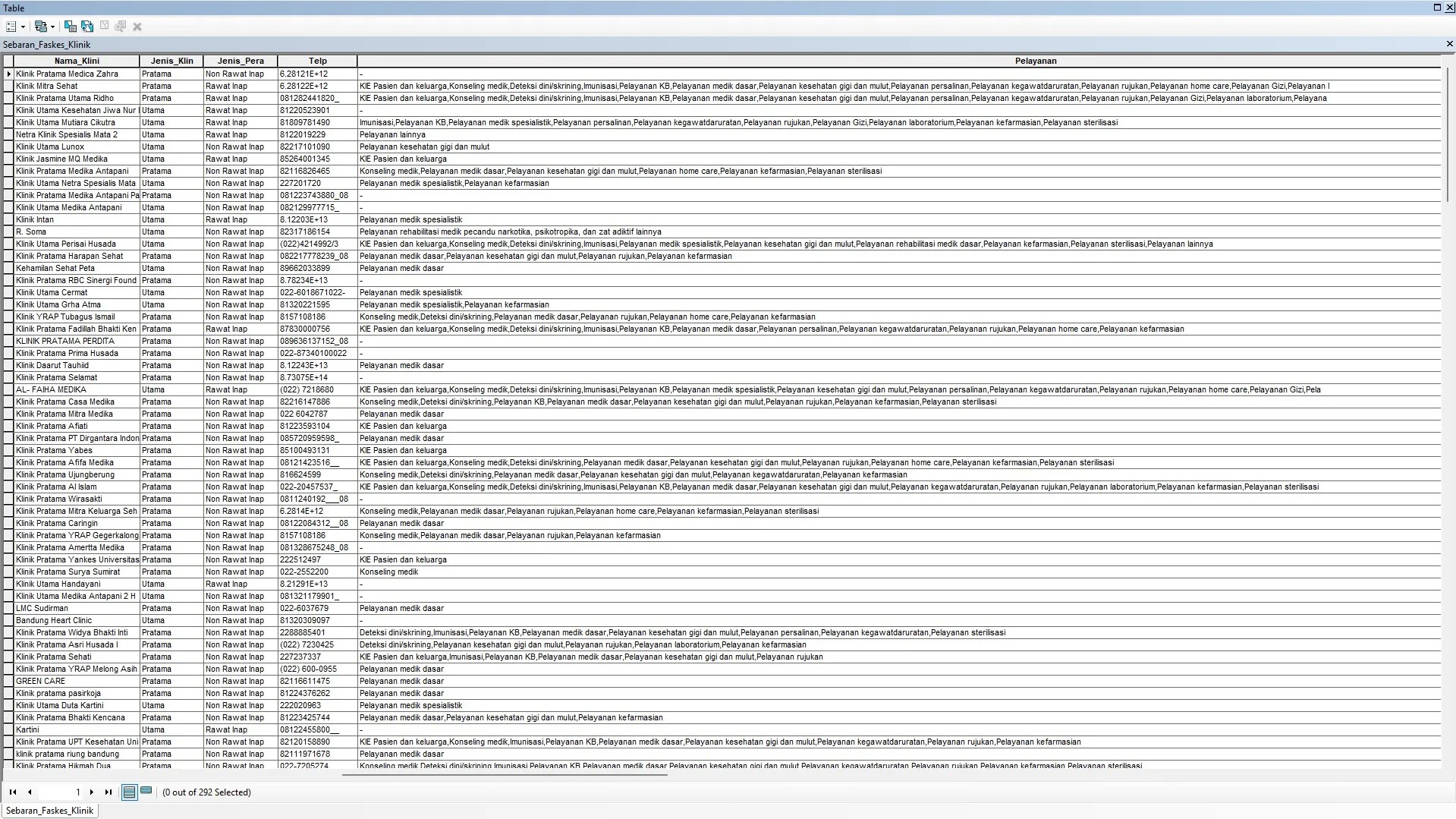
Task: Expand the Table Options dropdown arrow
Action: click(23, 27)
